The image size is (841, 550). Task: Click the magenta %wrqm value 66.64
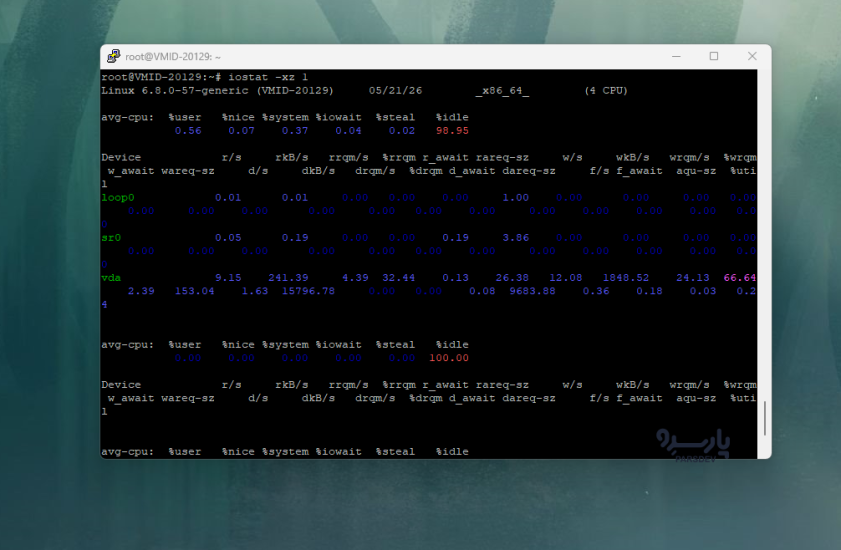pos(740,278)
